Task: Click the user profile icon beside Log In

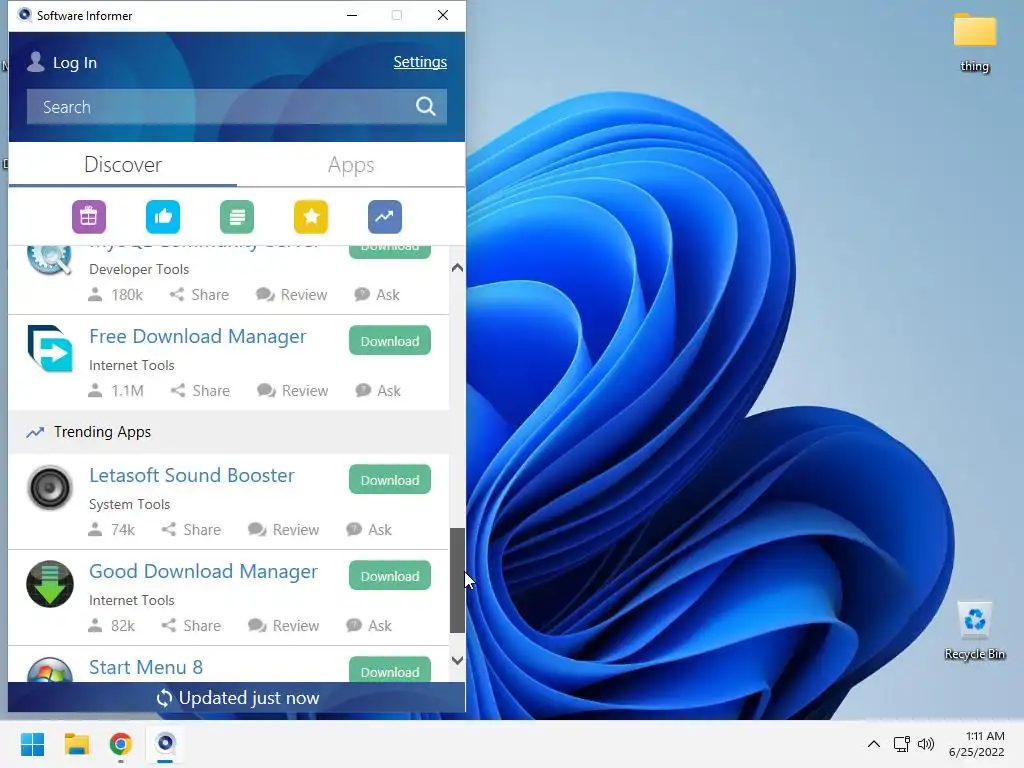Action: tap(36, 62)
